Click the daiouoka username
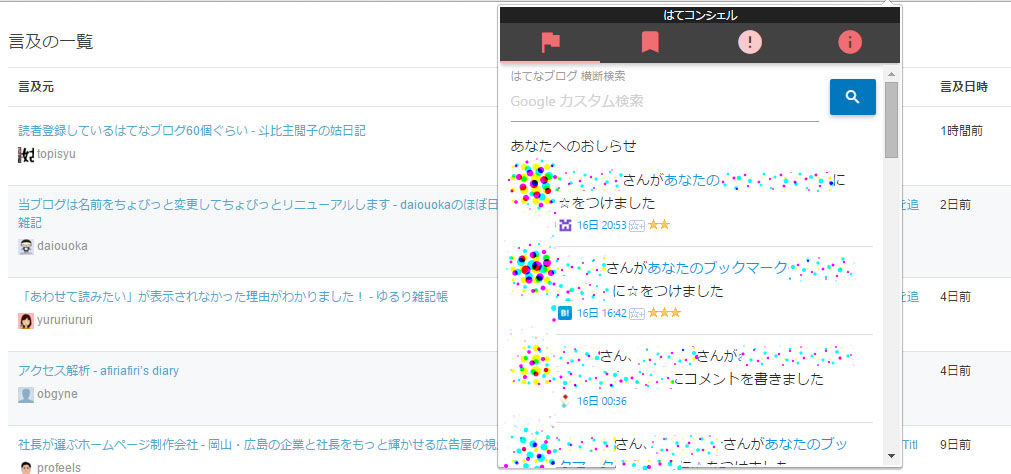The width and height of the screenshot is (1011, 474). (63, 246)
